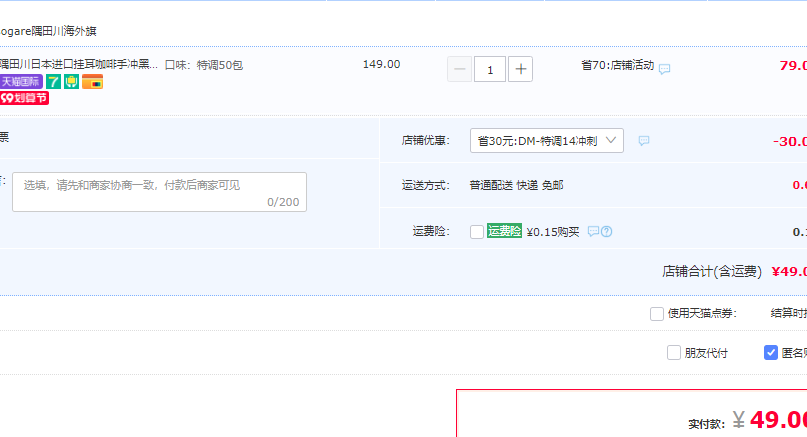The height and width of the screenshot is (437, 807).
Task: Click the 省70:店铺活动 promotion text
Action: [x=618, y=65]
